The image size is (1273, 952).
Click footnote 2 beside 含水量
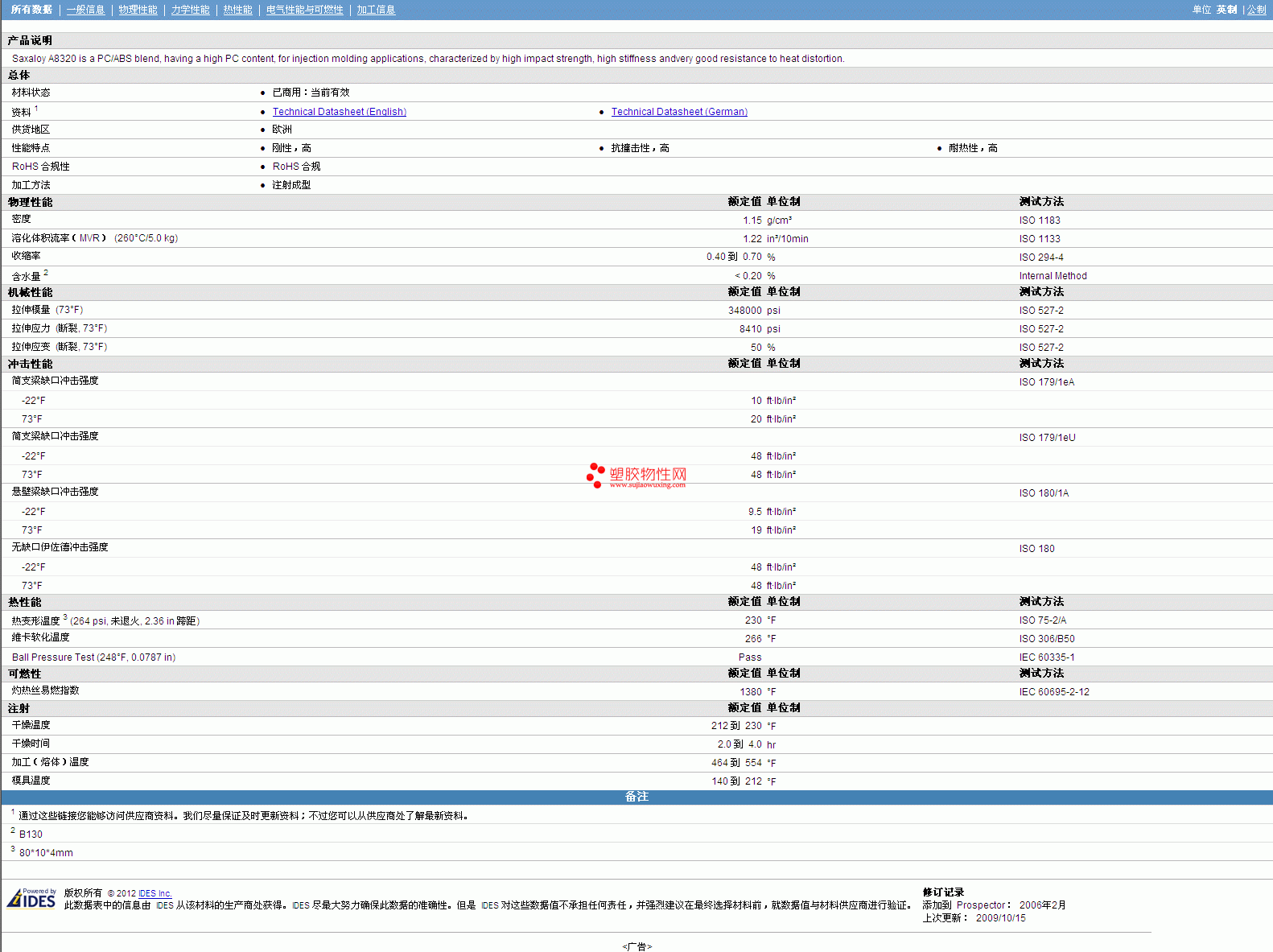tap(46, 273)
